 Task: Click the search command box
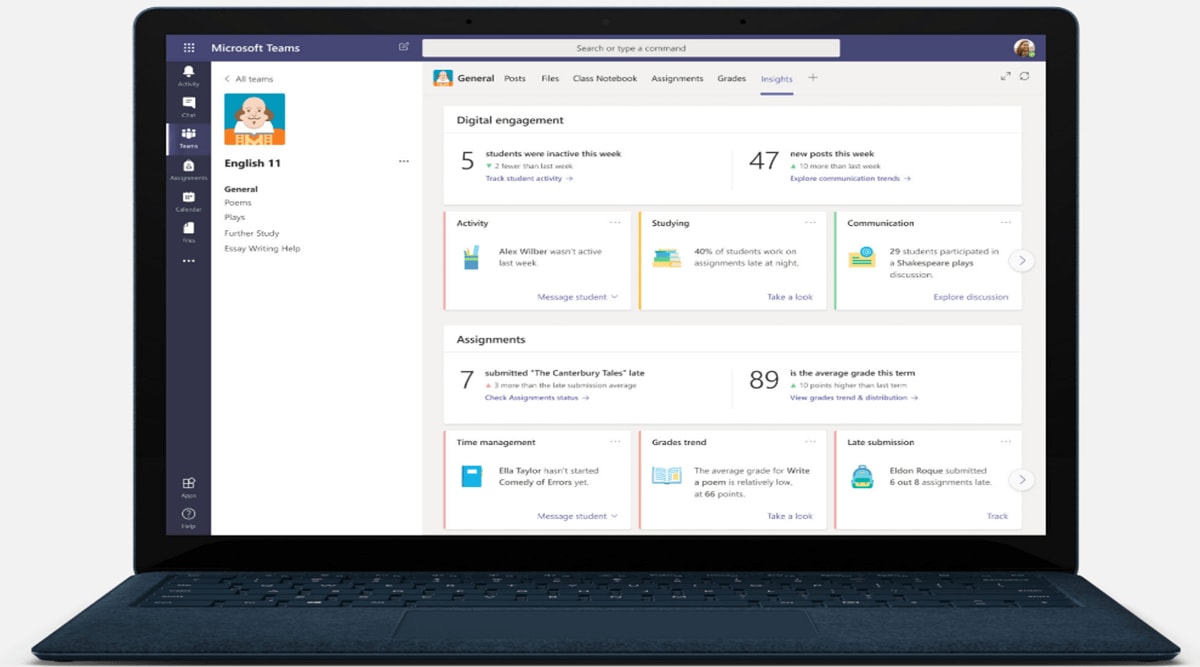tap(630, 48)
